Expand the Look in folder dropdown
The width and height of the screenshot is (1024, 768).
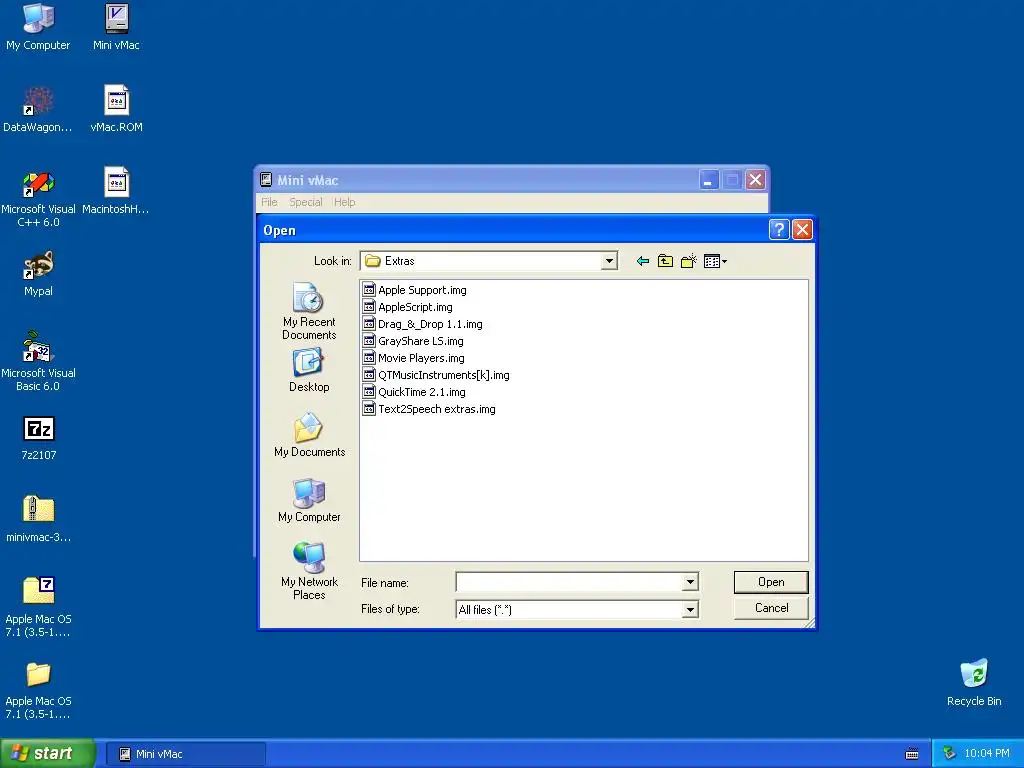pos(609,261)
